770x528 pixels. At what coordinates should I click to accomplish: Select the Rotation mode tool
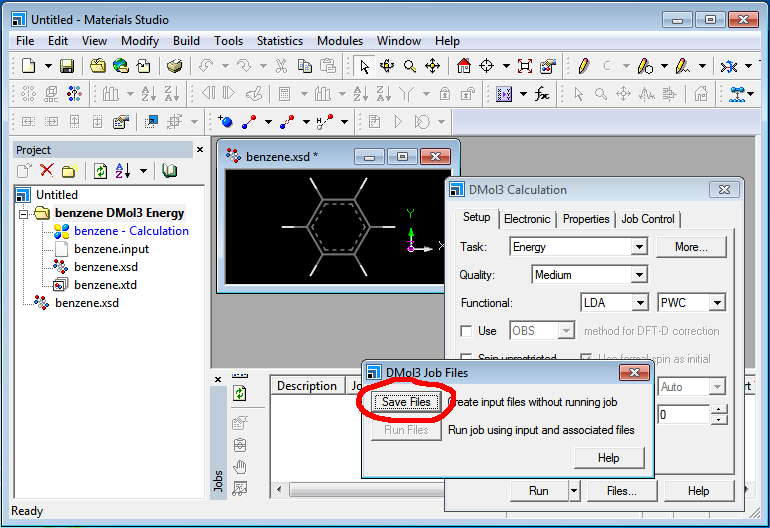[387, 65]
